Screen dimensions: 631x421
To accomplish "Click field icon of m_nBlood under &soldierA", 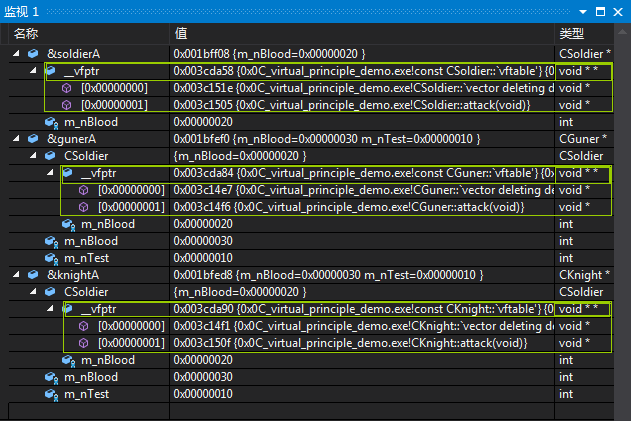I will (x=52, y=122).
